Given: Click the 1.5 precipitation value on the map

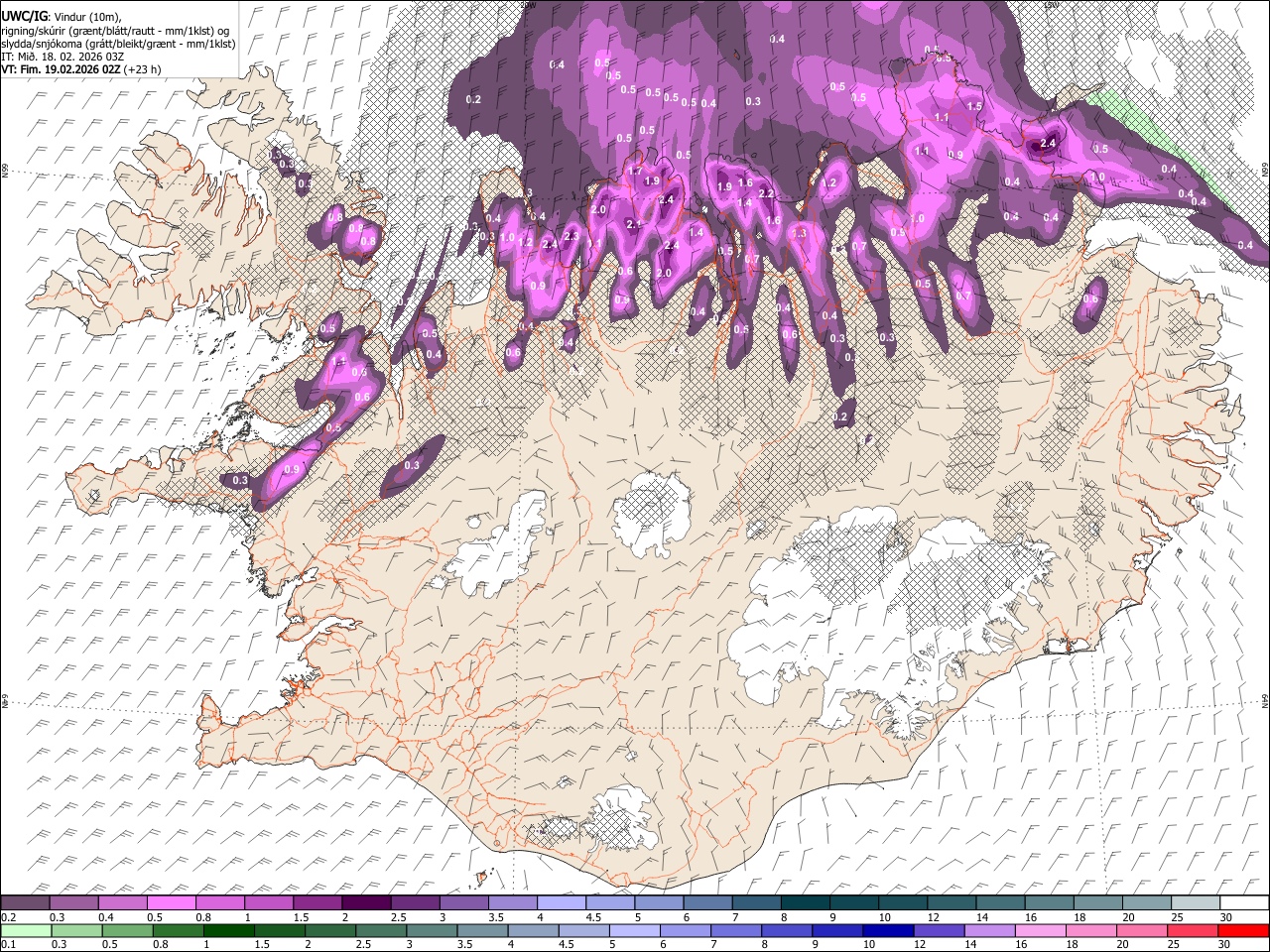Looking at the screenshot, I should point(974,106).
